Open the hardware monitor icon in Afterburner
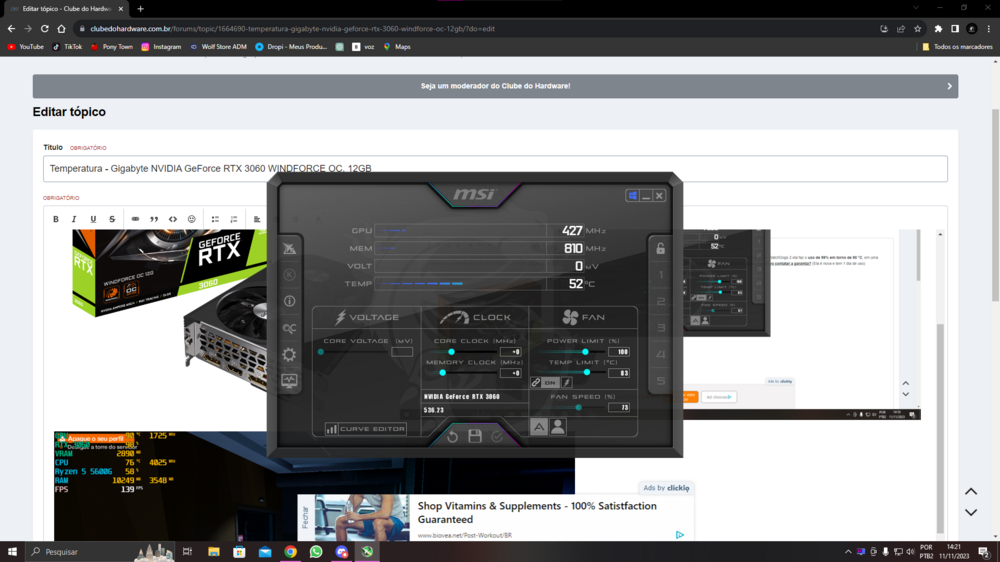This screenshot has height=562, width=1000. pyautogui.click(x=289, y=381)
